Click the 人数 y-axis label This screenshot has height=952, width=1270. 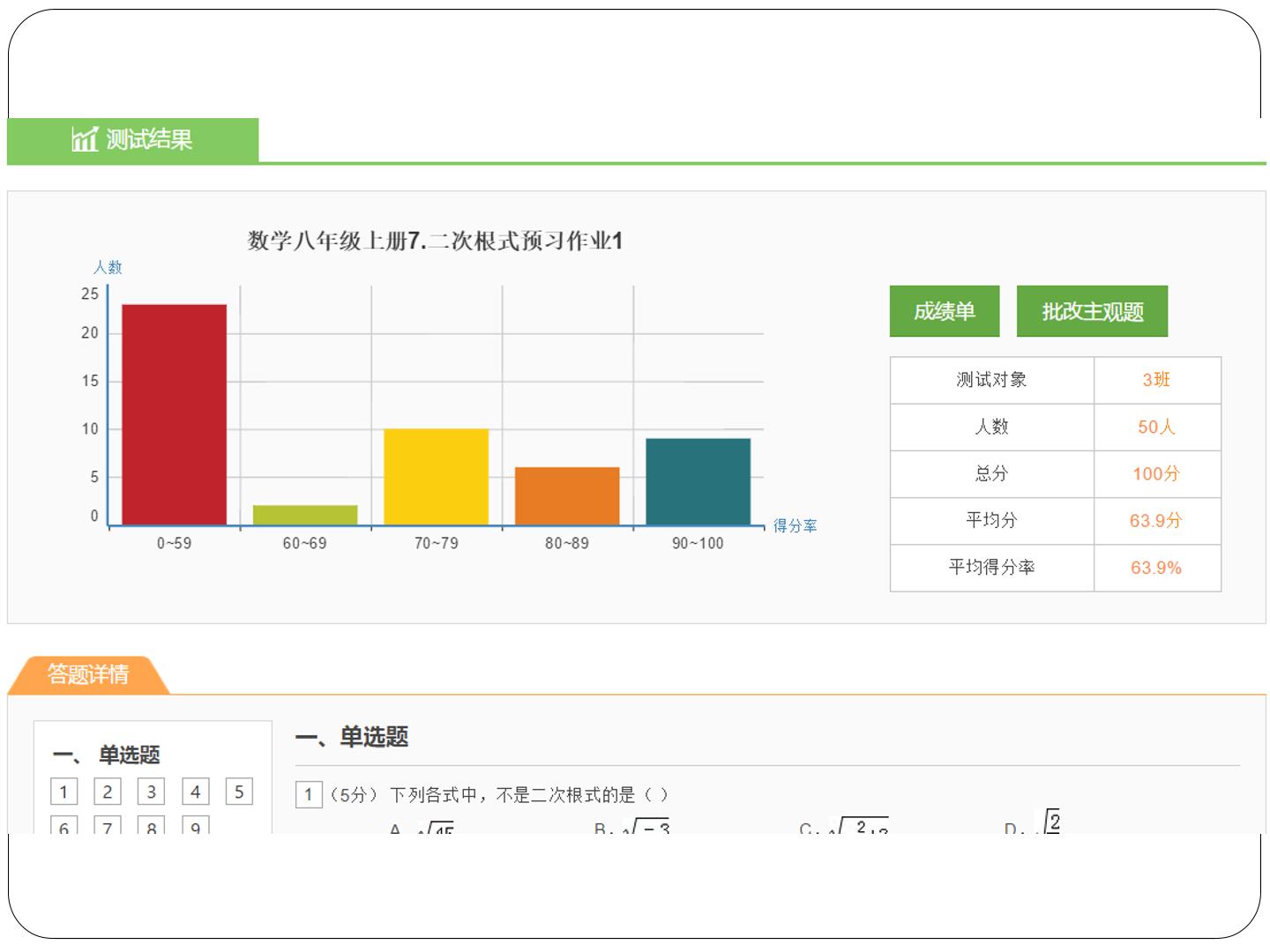pos(108,267)
